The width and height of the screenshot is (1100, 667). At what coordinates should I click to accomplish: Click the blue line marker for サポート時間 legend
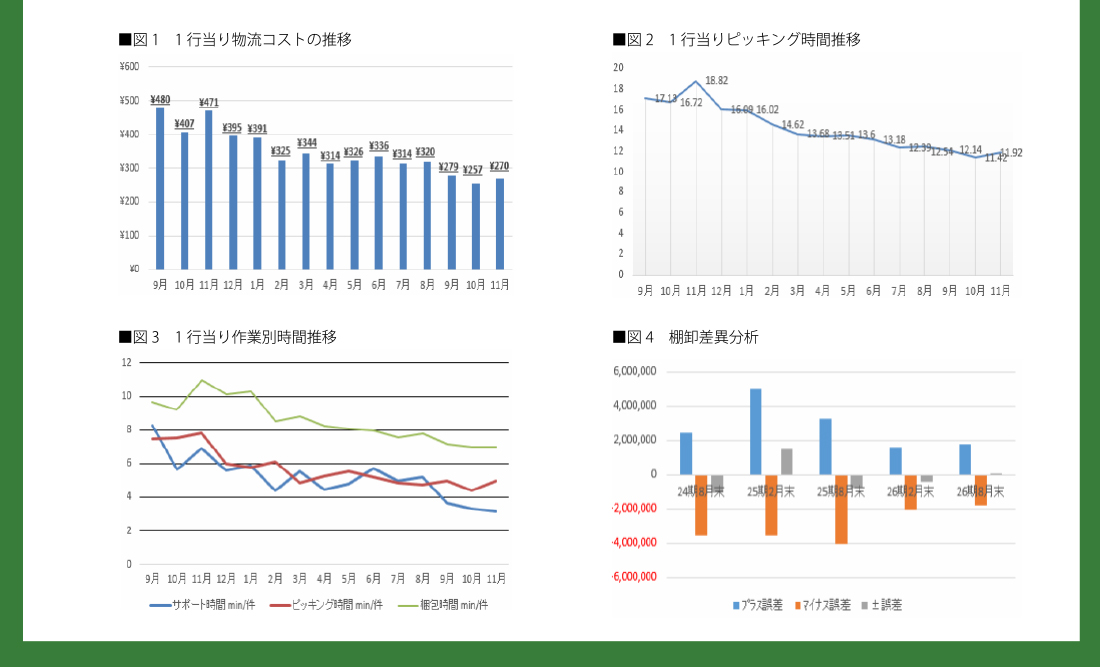tap(161, 605)
